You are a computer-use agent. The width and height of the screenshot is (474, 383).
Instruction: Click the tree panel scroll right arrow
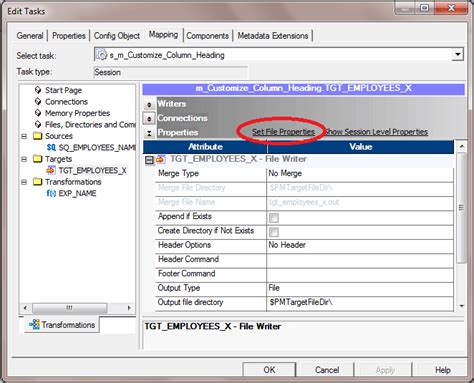point(129,308)
